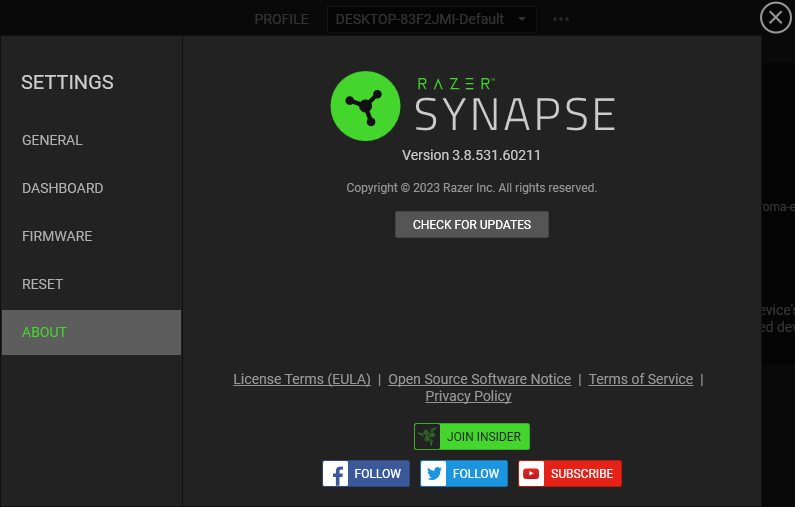Click the Check For Updates button
795x507 pixels.
click(472, 225)
